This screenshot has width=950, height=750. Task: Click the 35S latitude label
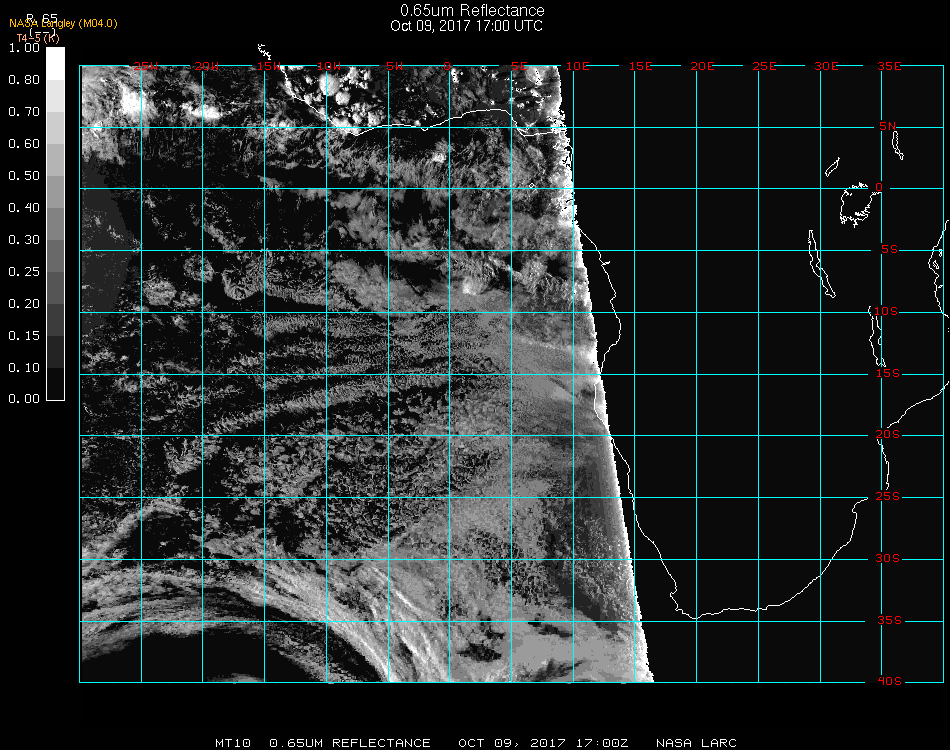[x=889, y=620]
